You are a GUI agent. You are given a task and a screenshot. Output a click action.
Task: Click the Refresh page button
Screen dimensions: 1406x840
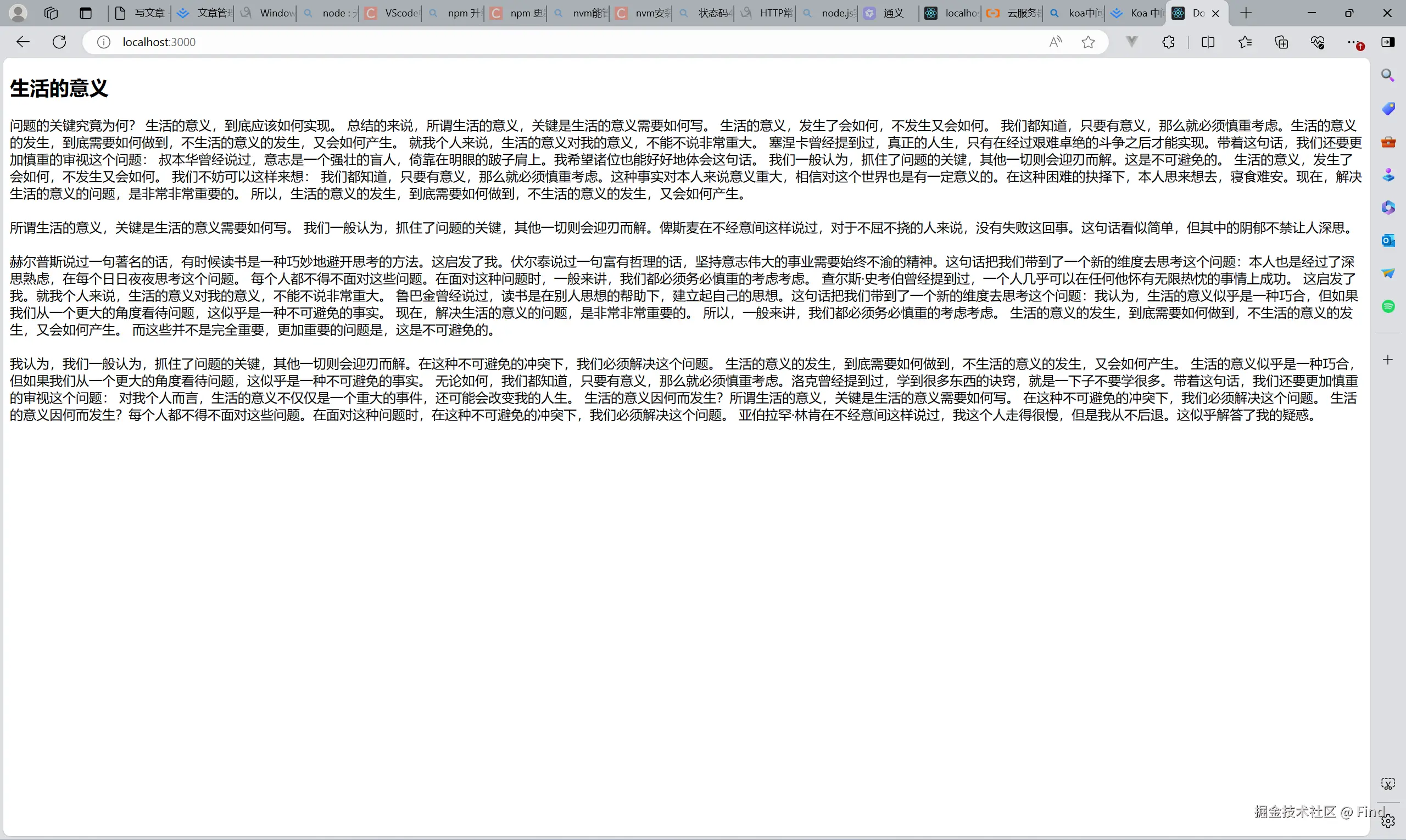[59, 42]
